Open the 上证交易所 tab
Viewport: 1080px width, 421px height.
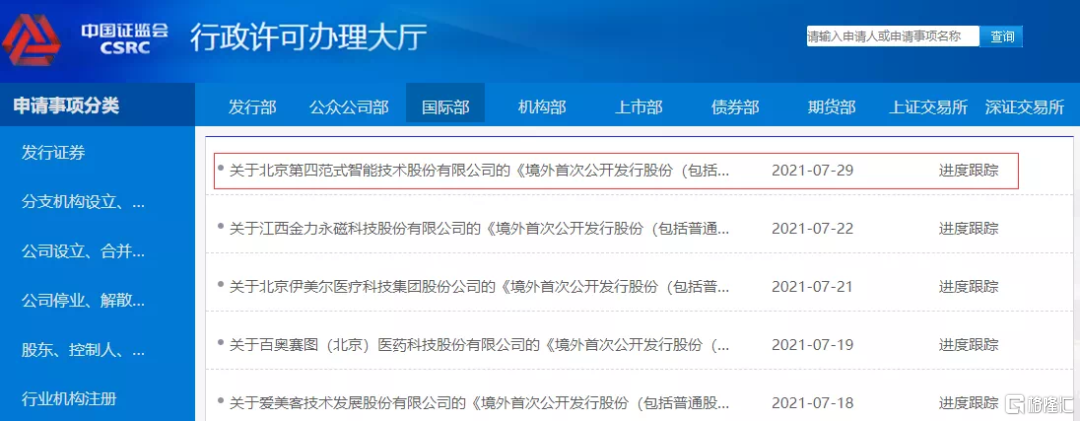click(928, 107)
